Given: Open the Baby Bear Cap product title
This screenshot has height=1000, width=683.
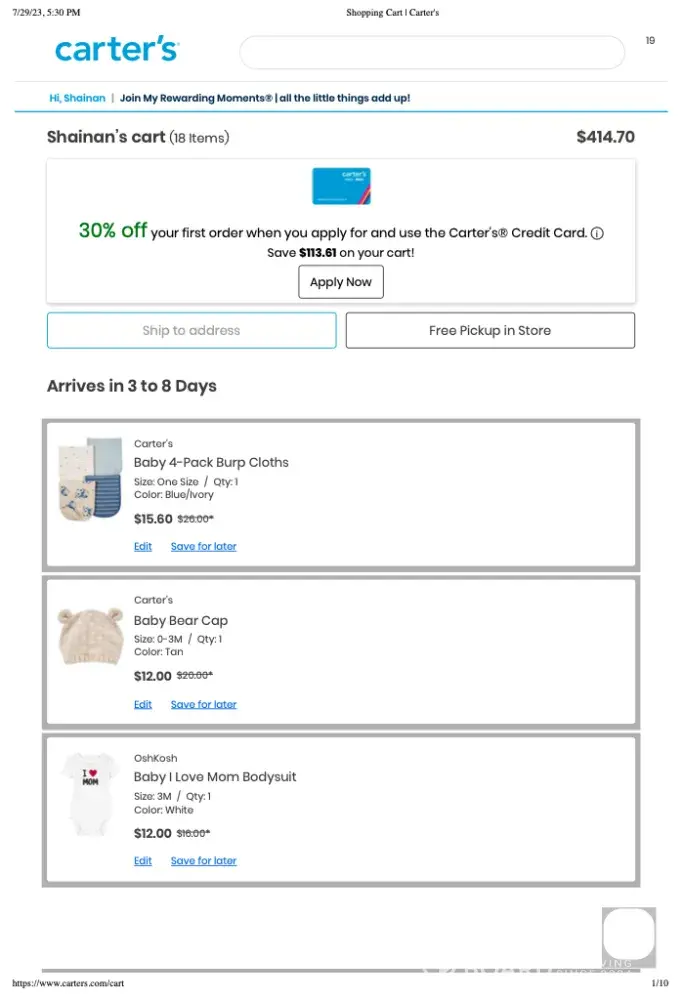Looking at the screenshot, I should point(181,620).
